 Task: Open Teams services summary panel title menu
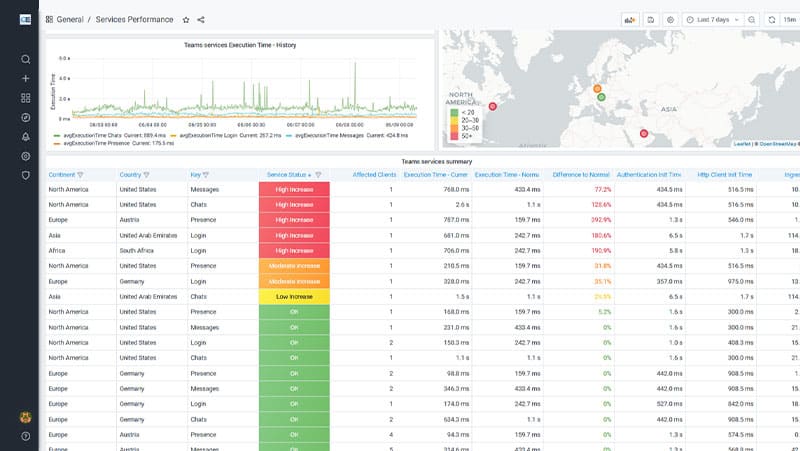click(436, 162)
